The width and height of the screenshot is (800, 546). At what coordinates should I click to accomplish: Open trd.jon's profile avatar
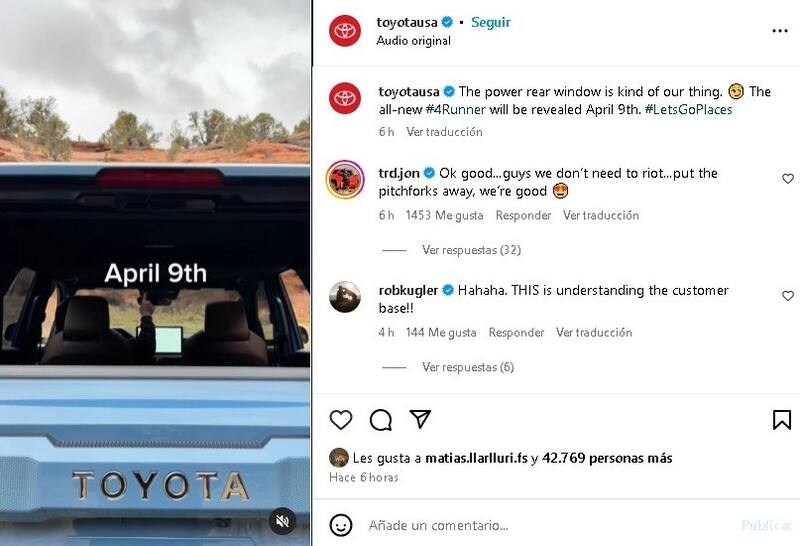point(345,180)
